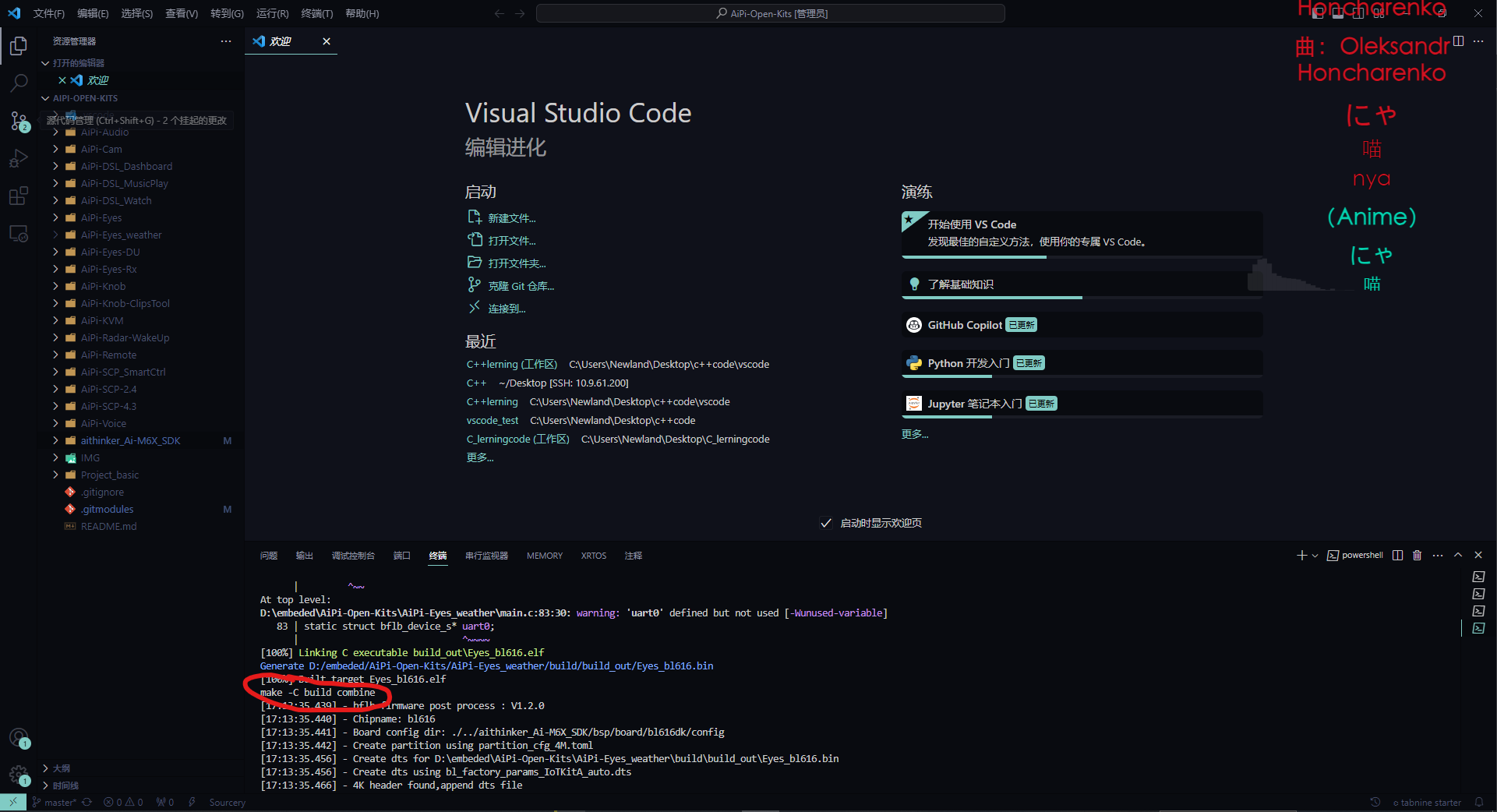Screen dimensions: 1497x812
Task: Split the terminal panel
Action: [1397, 555]
